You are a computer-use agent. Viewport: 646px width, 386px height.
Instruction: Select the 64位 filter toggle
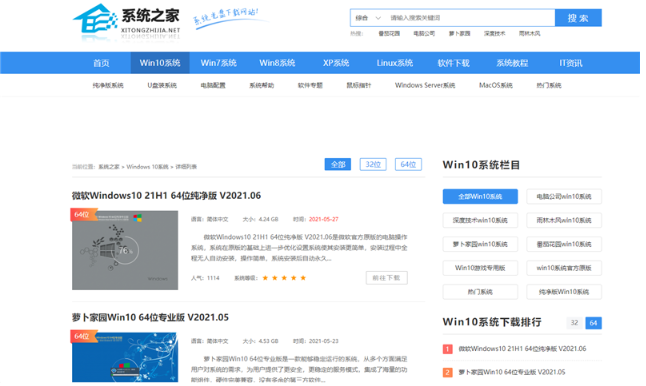click(x=408, y=164)
